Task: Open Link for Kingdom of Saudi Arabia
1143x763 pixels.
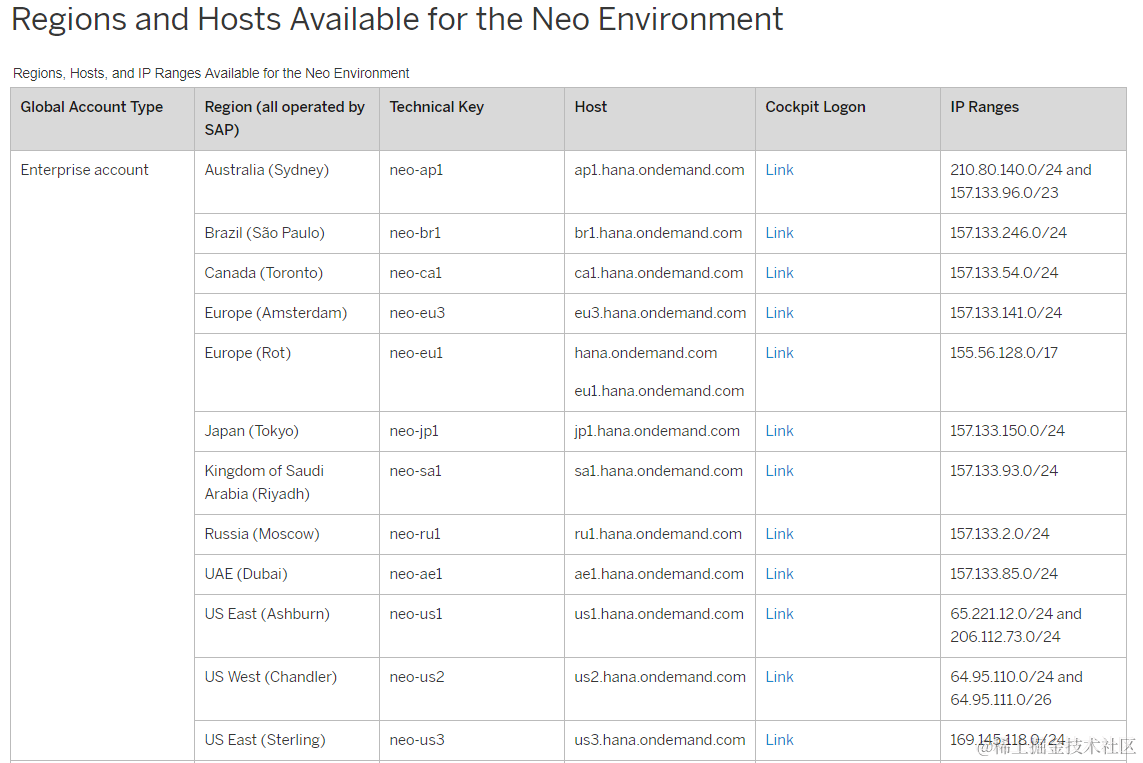Action: [779, 471]
